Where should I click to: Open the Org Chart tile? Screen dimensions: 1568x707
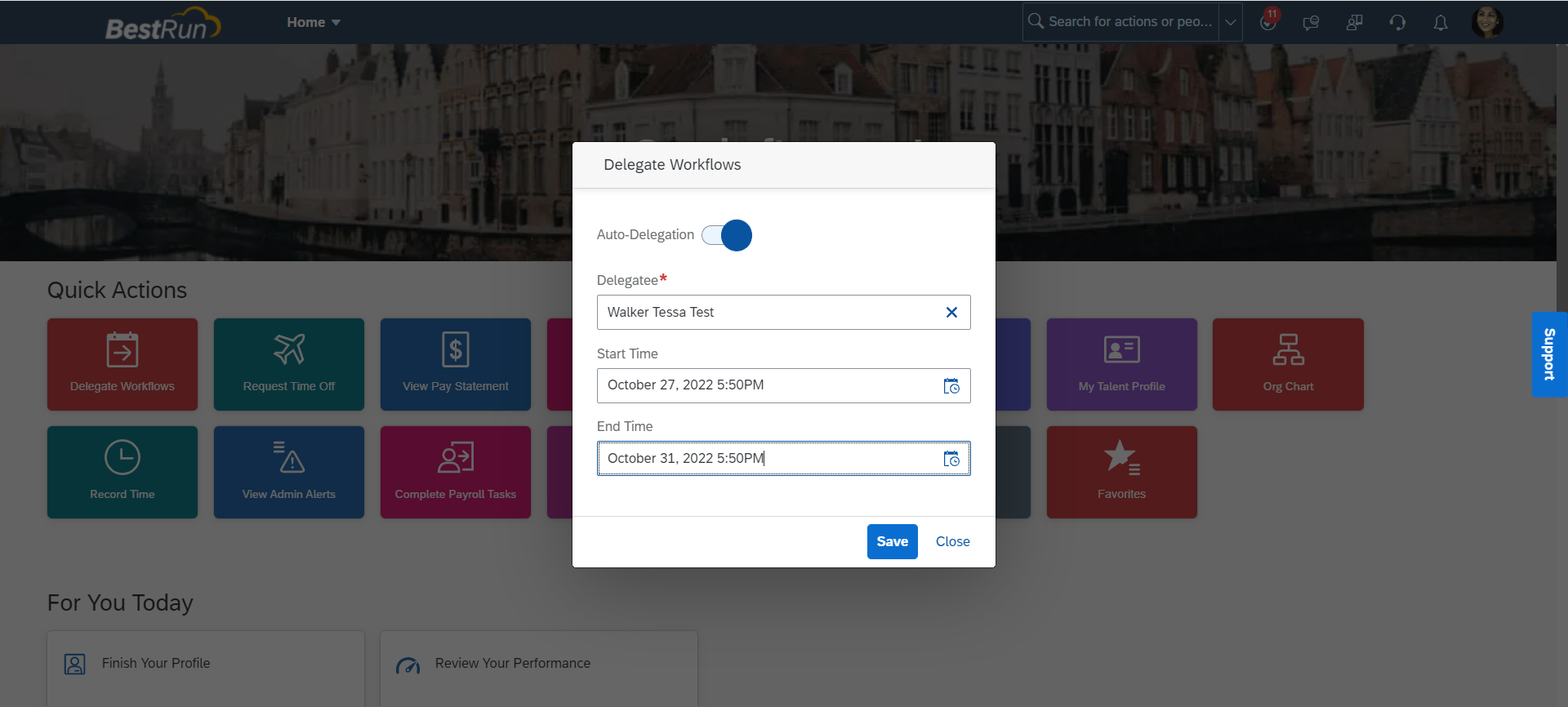pyautogui.click(x=1289, y=364)
